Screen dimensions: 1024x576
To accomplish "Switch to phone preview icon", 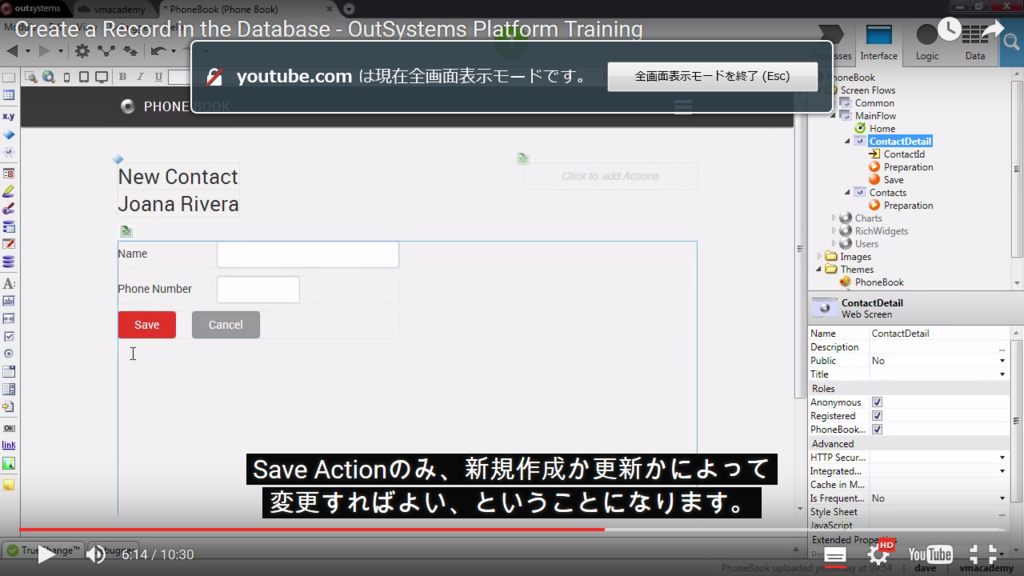I will coord(67,77).
